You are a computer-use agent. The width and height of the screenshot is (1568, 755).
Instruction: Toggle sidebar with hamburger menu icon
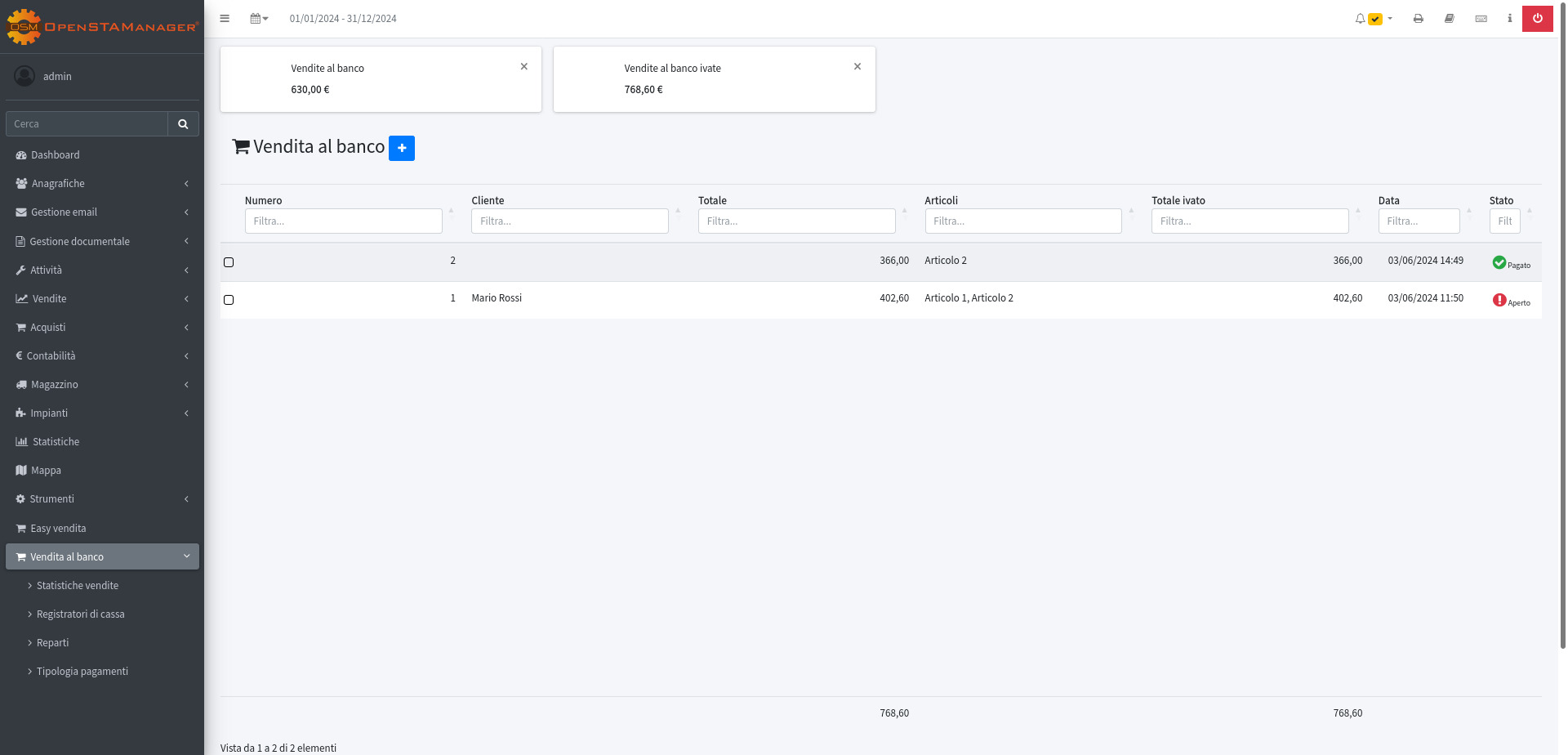click(x=225, y=19)
